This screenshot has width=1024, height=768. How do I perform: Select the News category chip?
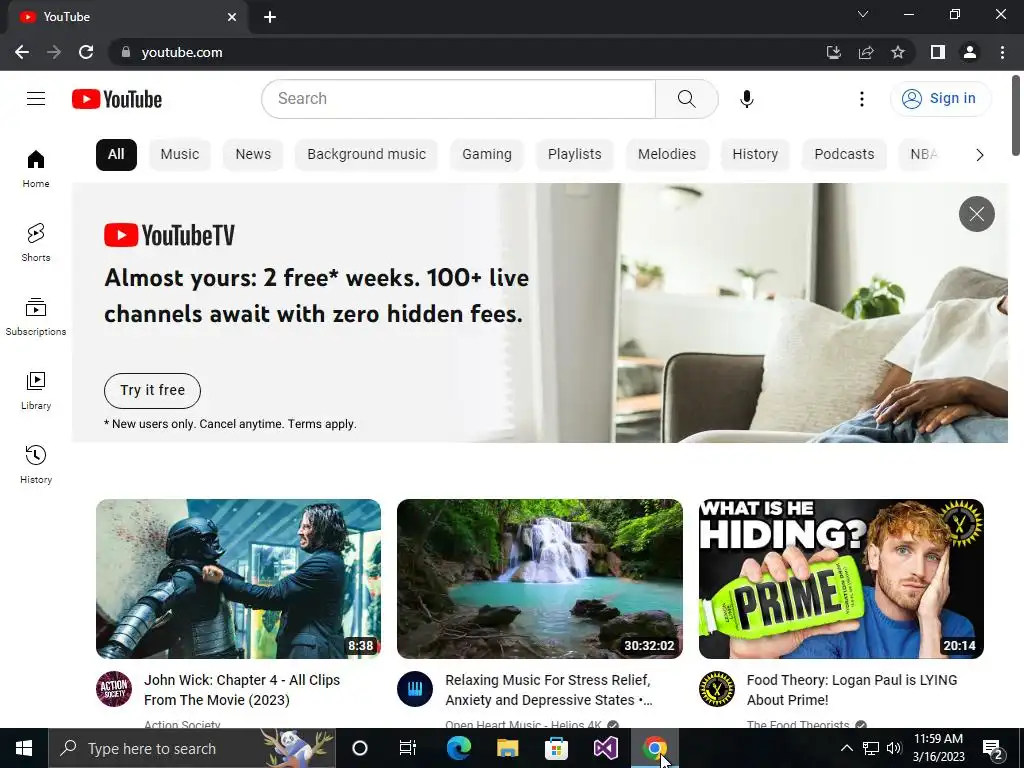pyautogui.click(x=253, y=155)
